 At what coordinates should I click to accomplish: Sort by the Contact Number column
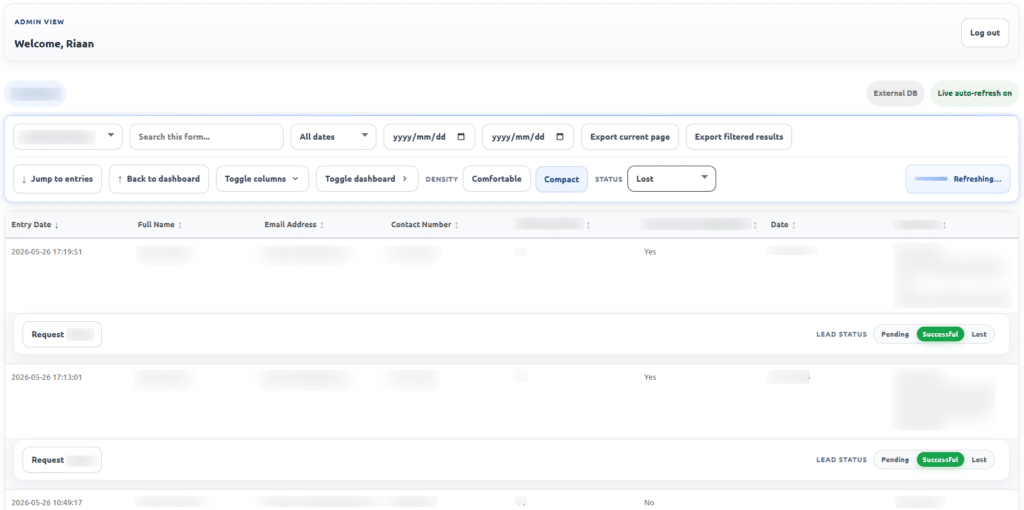pos(424,225)
